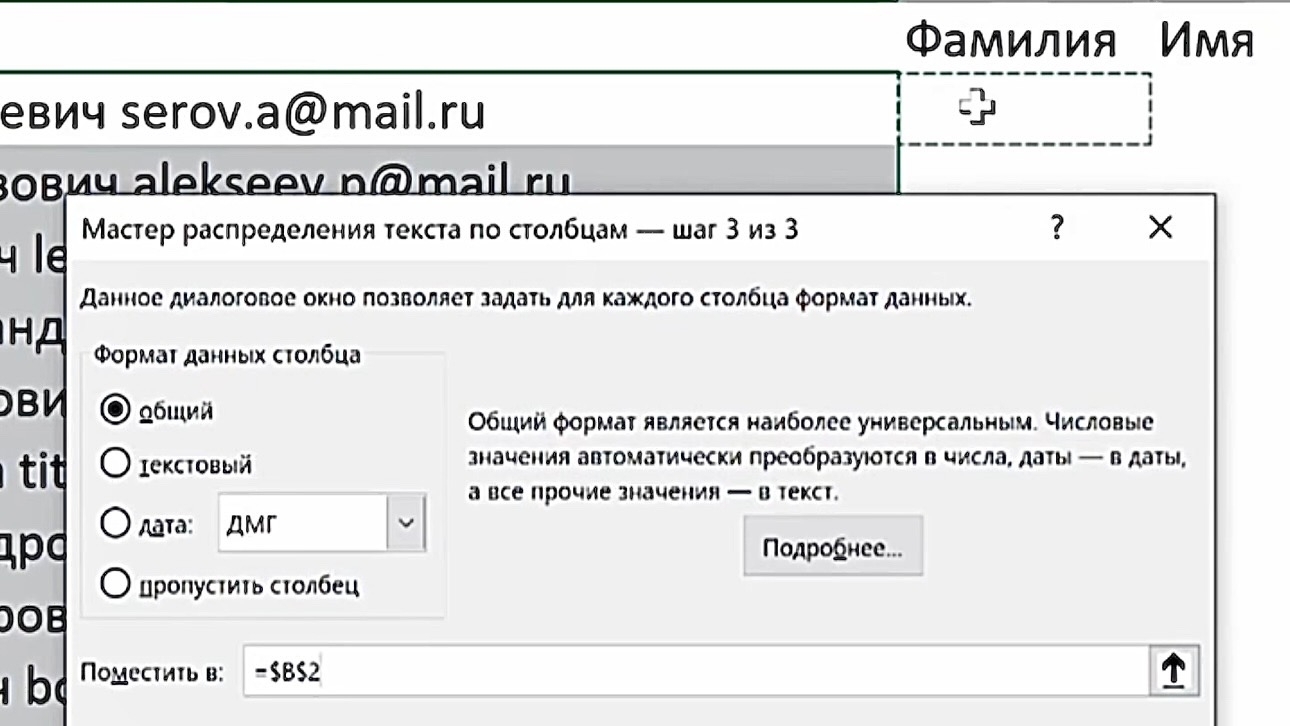Select the 'общий' column format radio button
Viewport: 1290px width, 726px height.
[116, 409]
